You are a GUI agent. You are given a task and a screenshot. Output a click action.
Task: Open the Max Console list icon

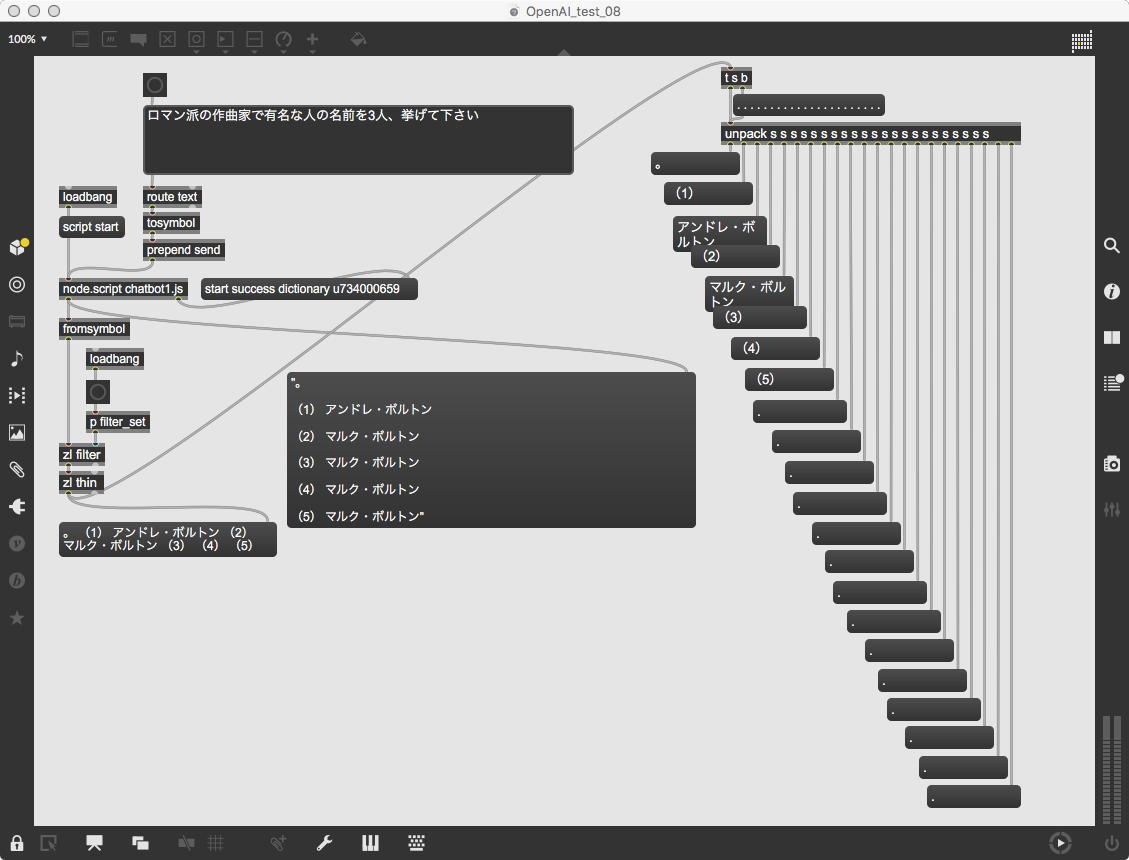coord(1113,382)
